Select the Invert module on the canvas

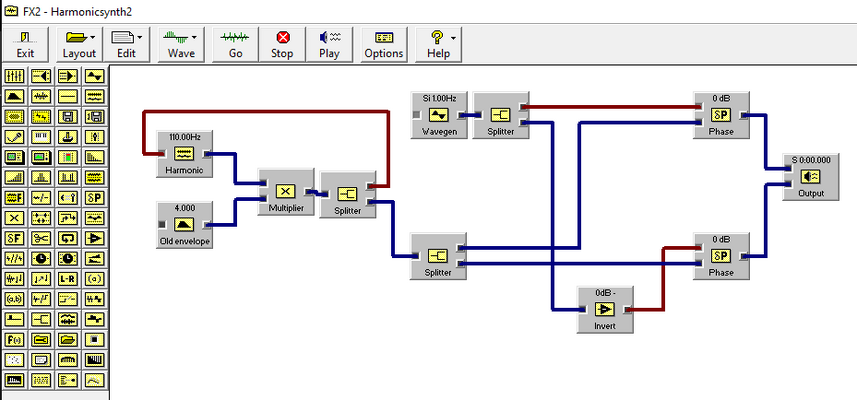click(605, 310)
